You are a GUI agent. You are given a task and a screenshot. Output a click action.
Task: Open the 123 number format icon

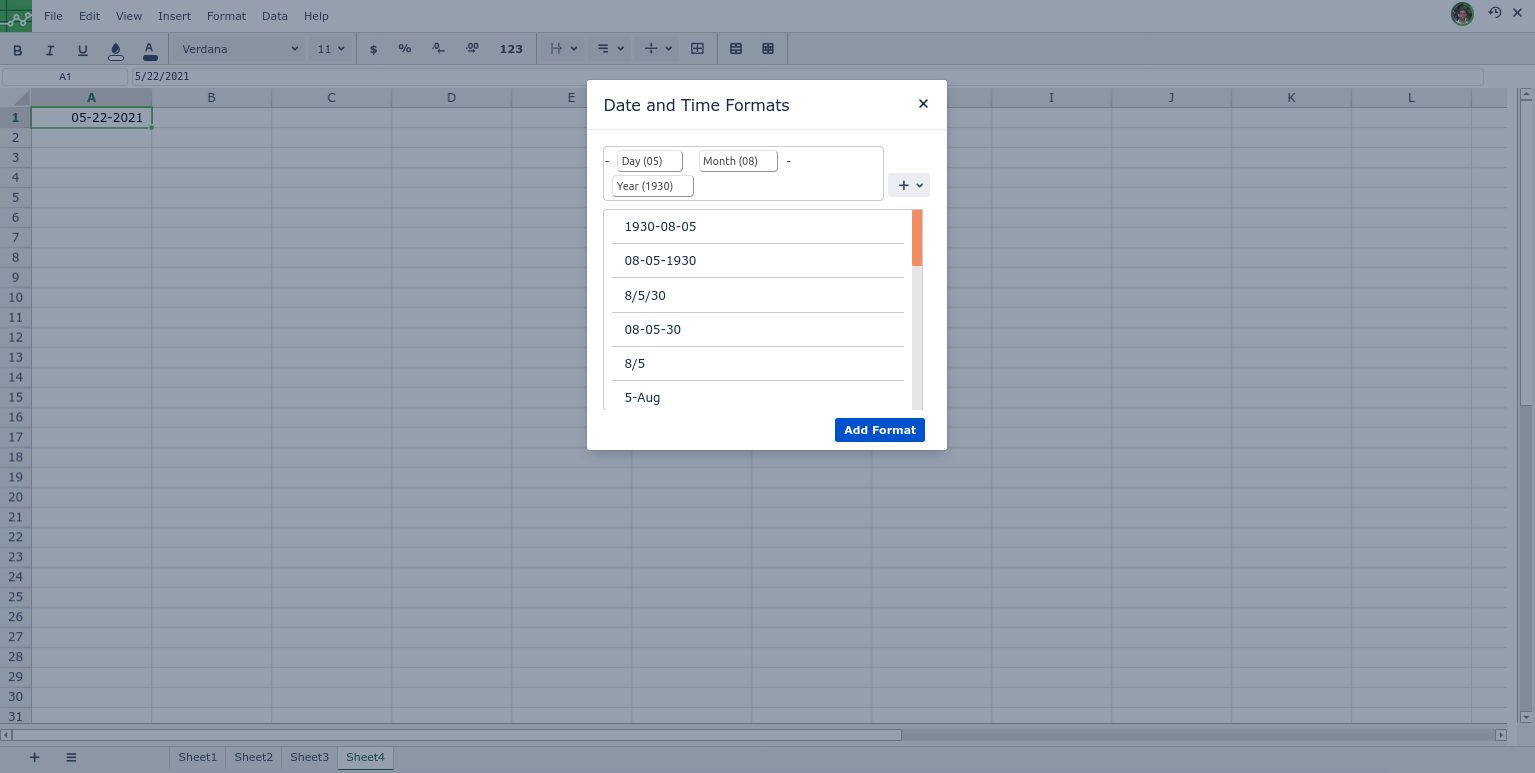(x=511, y=49)
